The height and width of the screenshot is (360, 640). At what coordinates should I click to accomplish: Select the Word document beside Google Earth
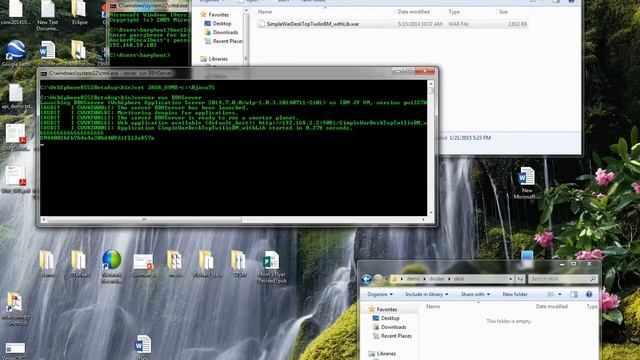coord(47,51)
